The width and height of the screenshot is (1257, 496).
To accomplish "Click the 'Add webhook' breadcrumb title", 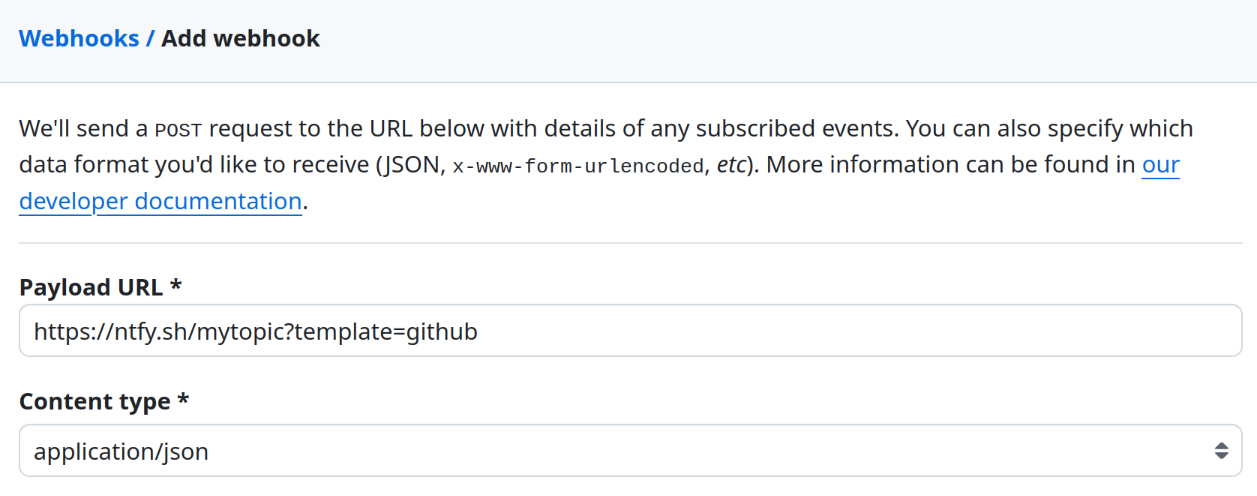I will pos(240,39).
